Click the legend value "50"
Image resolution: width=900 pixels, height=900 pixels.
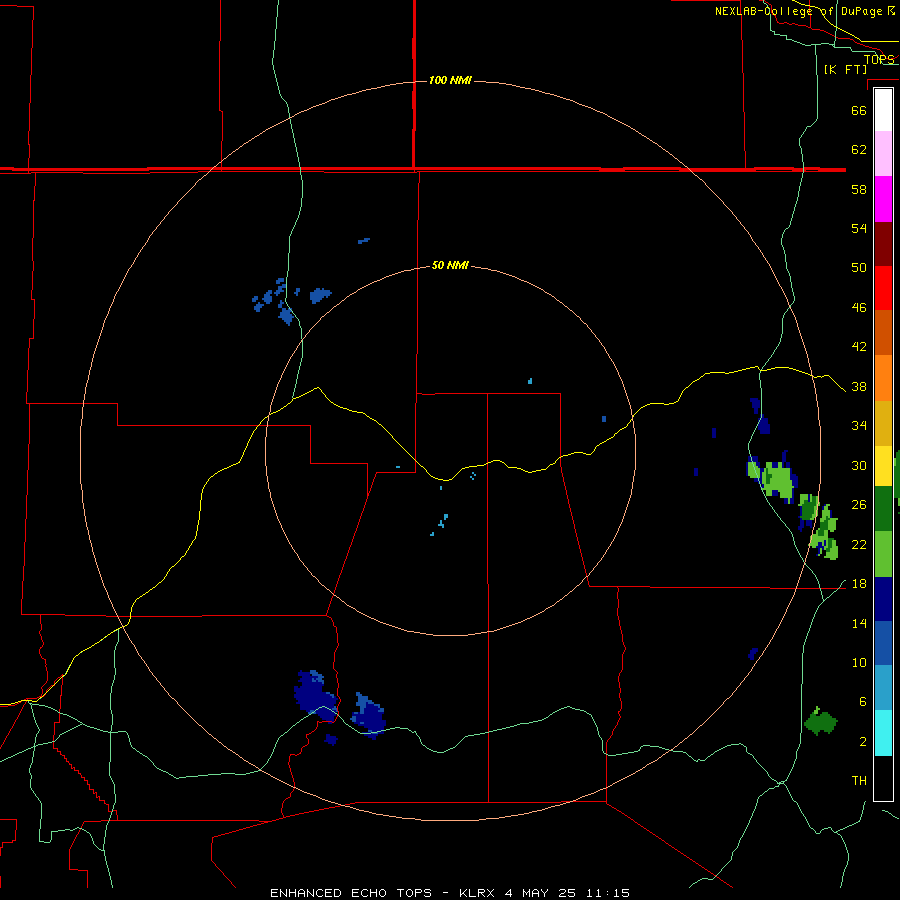[x=859, y=267]
